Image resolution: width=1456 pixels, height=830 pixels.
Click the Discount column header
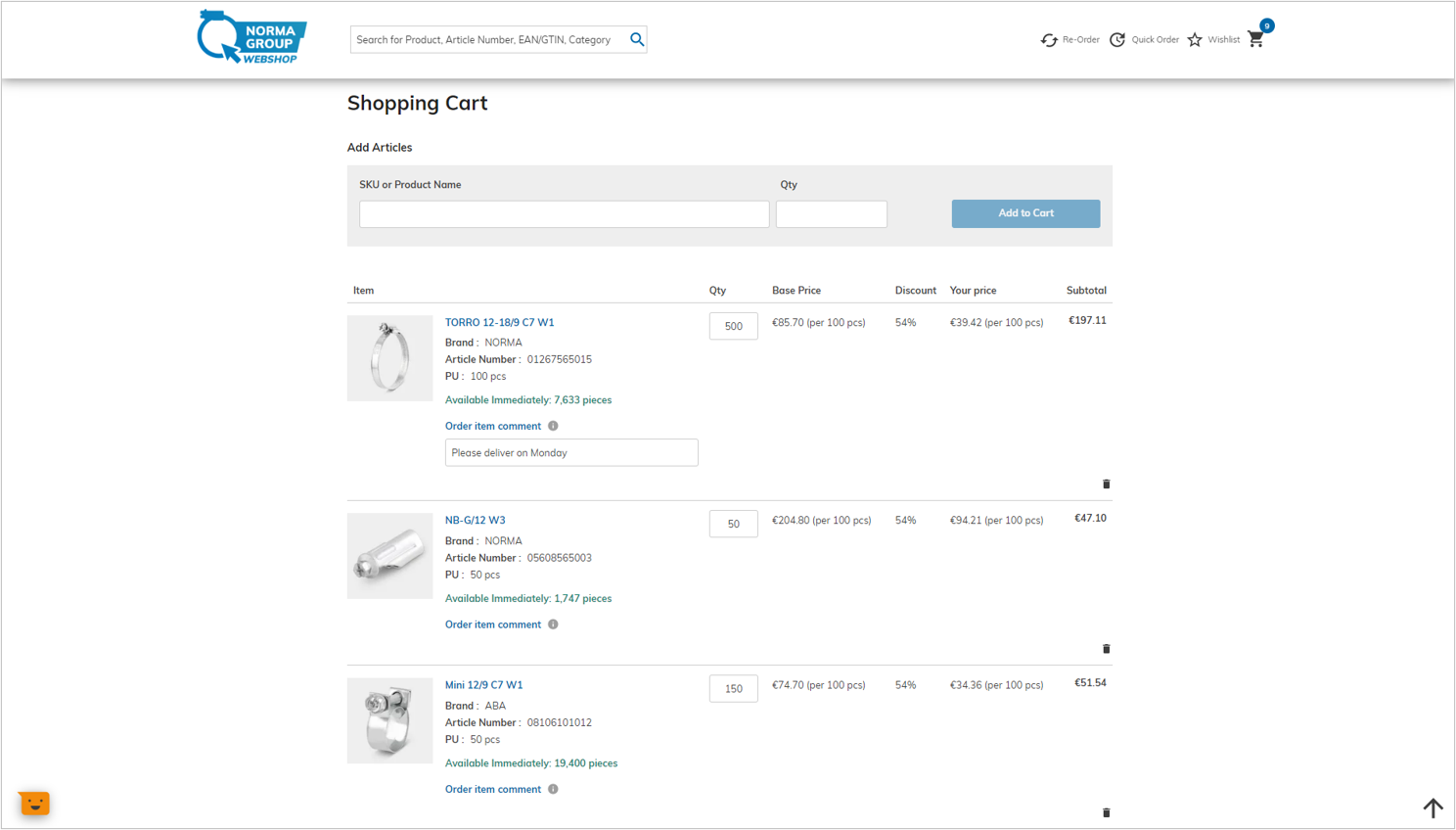click(915, 291)
